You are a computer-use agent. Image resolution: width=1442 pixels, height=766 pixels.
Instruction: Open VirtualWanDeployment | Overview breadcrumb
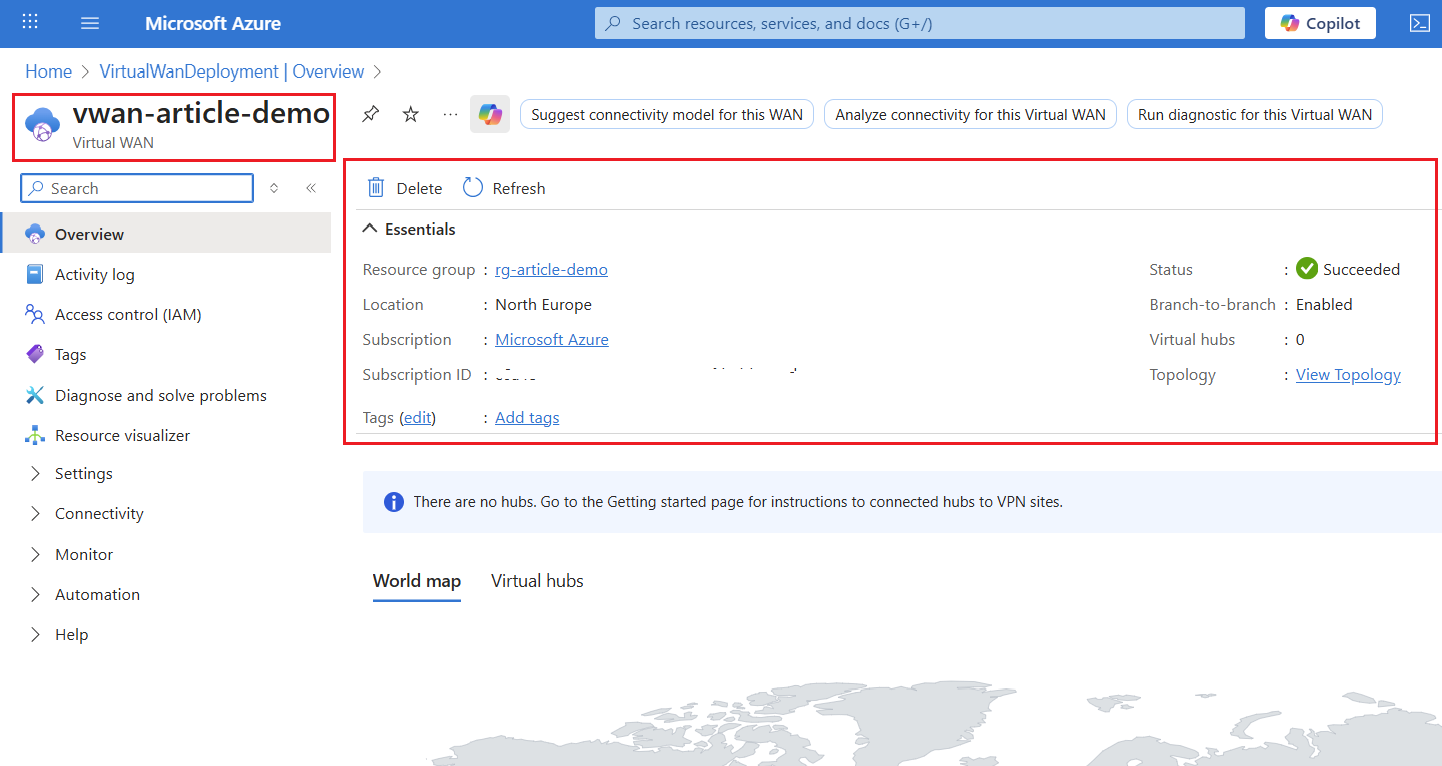(x=232, y=72)
